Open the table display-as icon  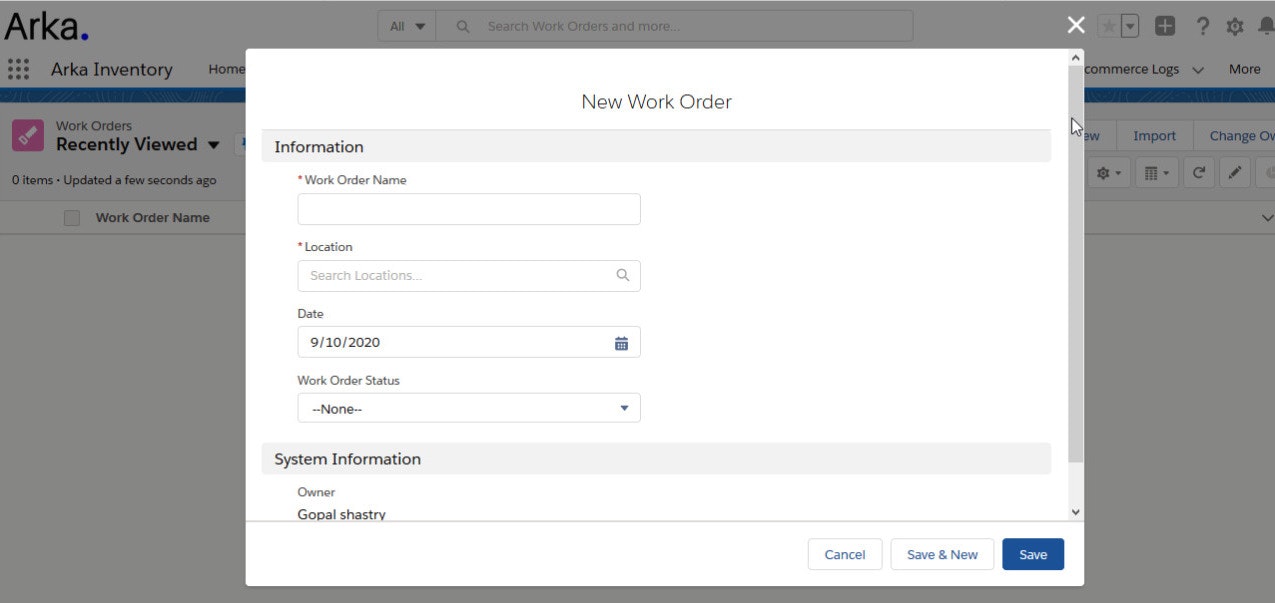tap(1157, 173)
